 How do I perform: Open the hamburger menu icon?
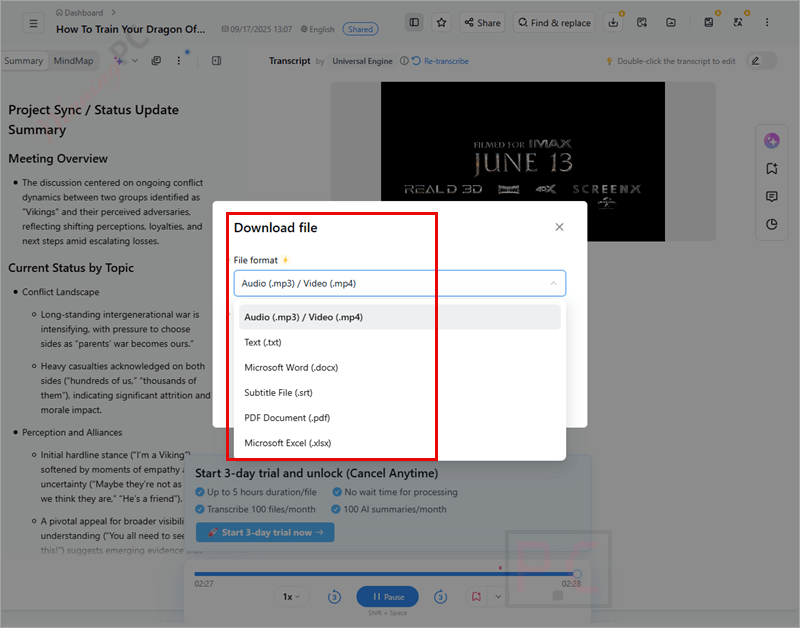[33, 23]
